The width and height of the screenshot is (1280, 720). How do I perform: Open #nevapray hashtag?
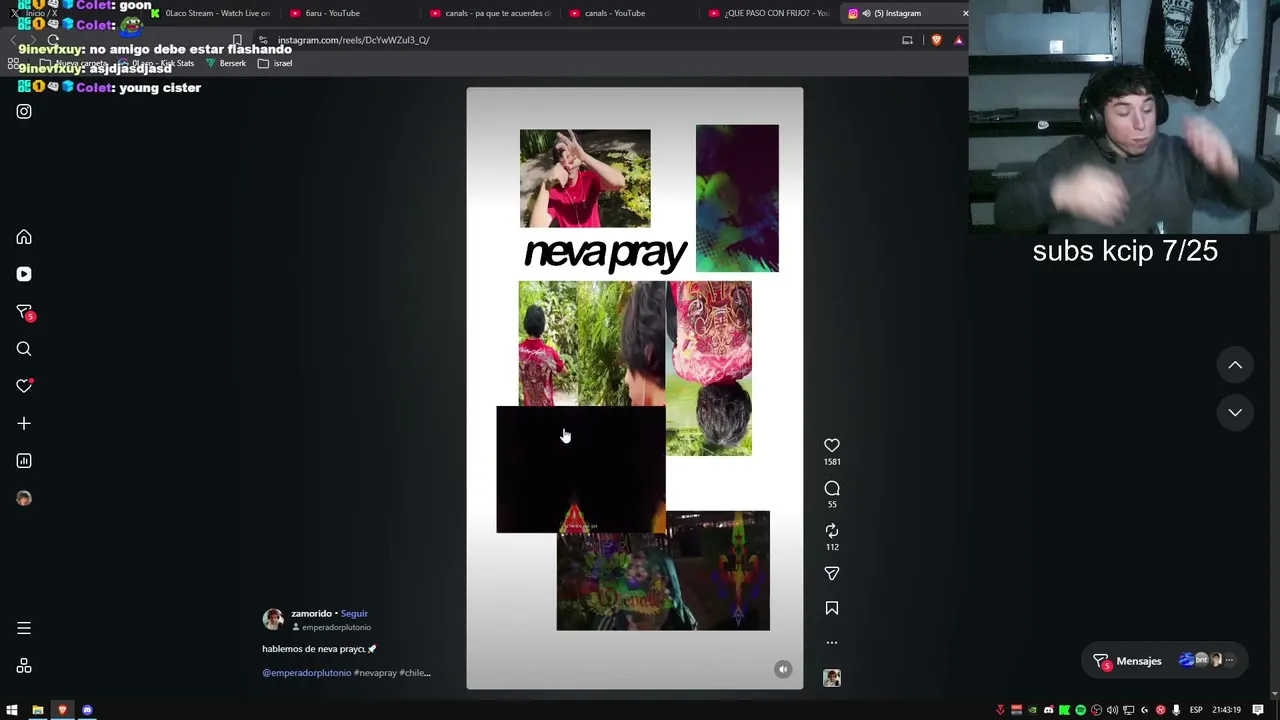click(x=376, y=673)
